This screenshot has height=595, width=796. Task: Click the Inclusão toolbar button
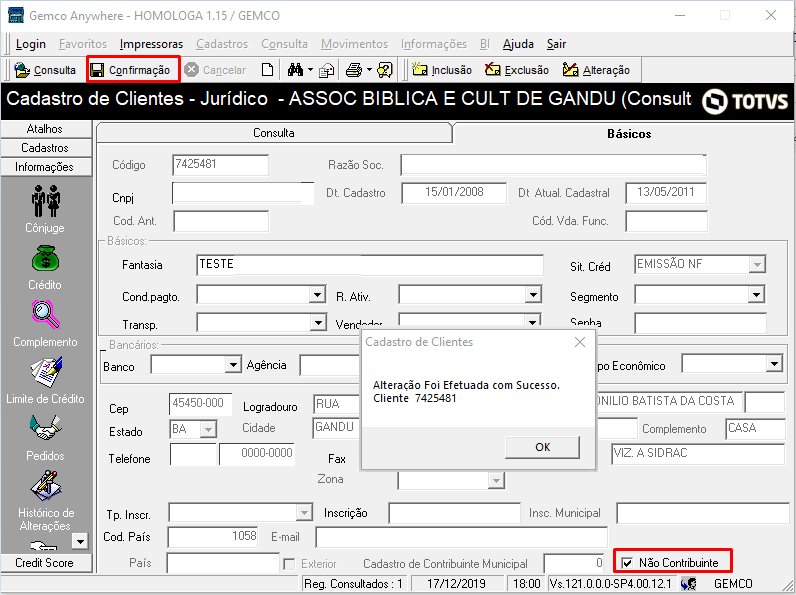point(442,70)
